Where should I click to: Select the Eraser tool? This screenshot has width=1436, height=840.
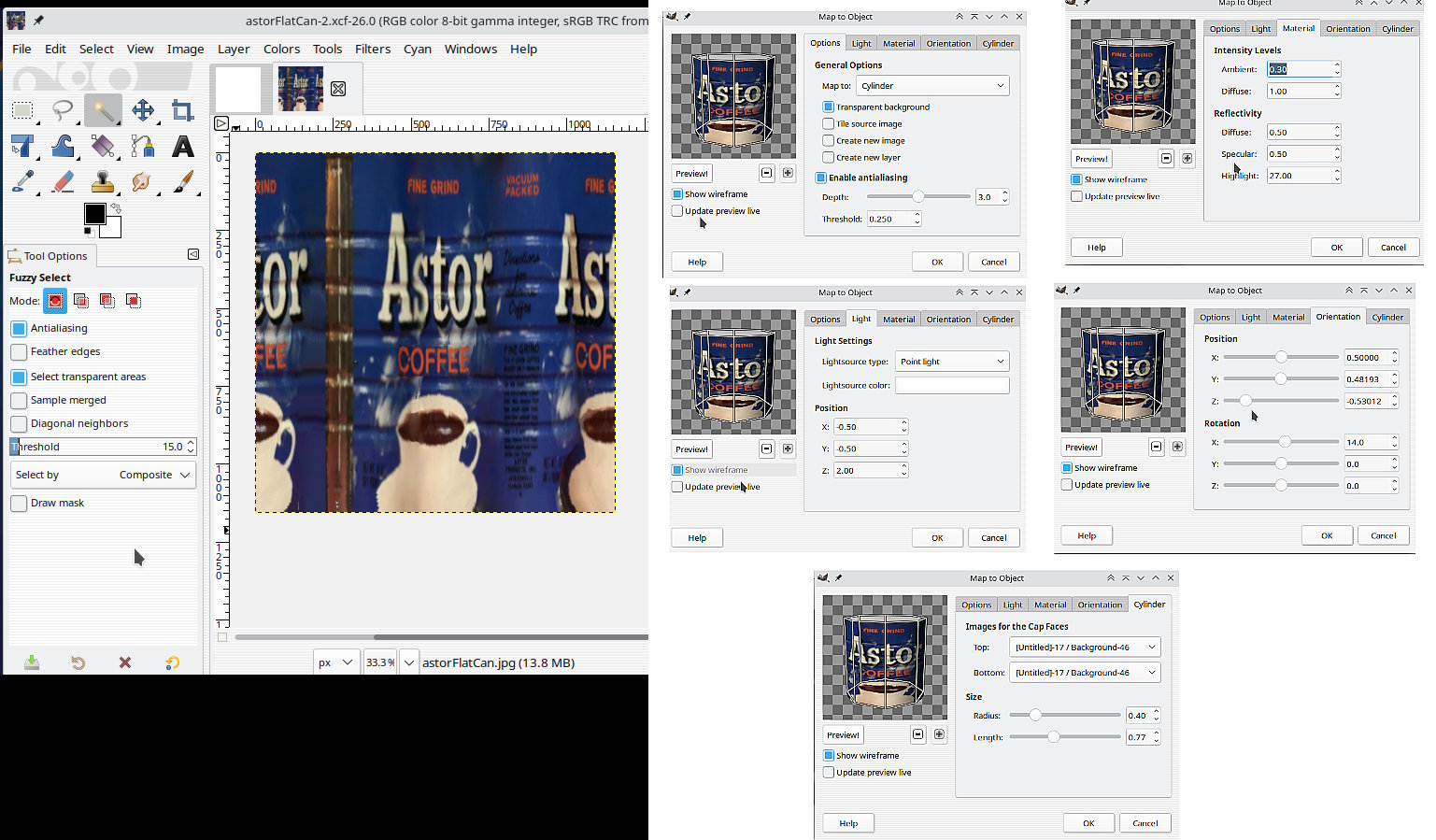tap(63, 181)
